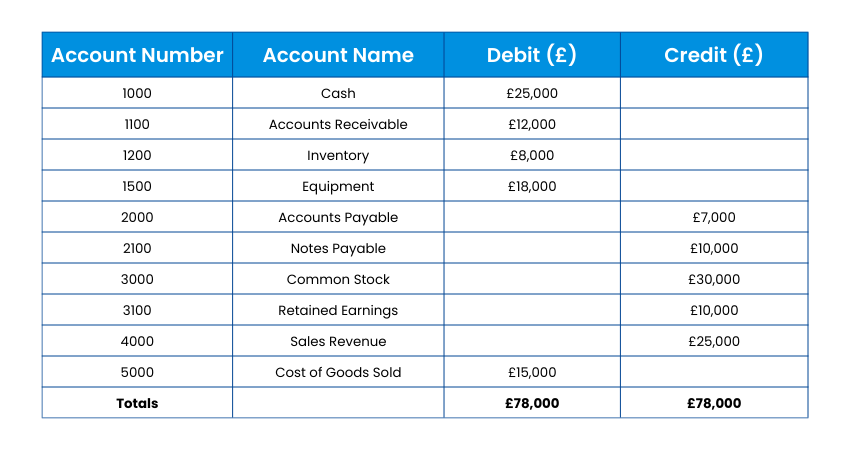
Task: Click the Equipment account name cell
Action: (338, 187)
